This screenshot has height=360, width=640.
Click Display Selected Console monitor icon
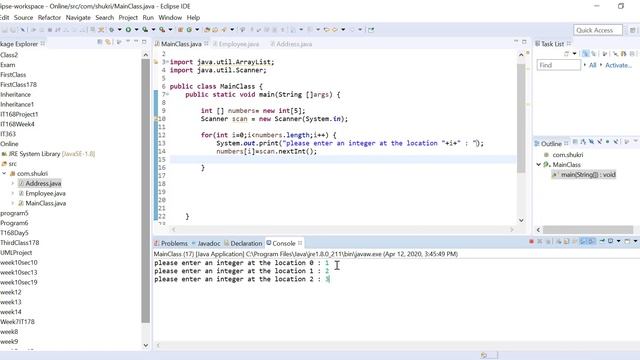tap(610, 242)
